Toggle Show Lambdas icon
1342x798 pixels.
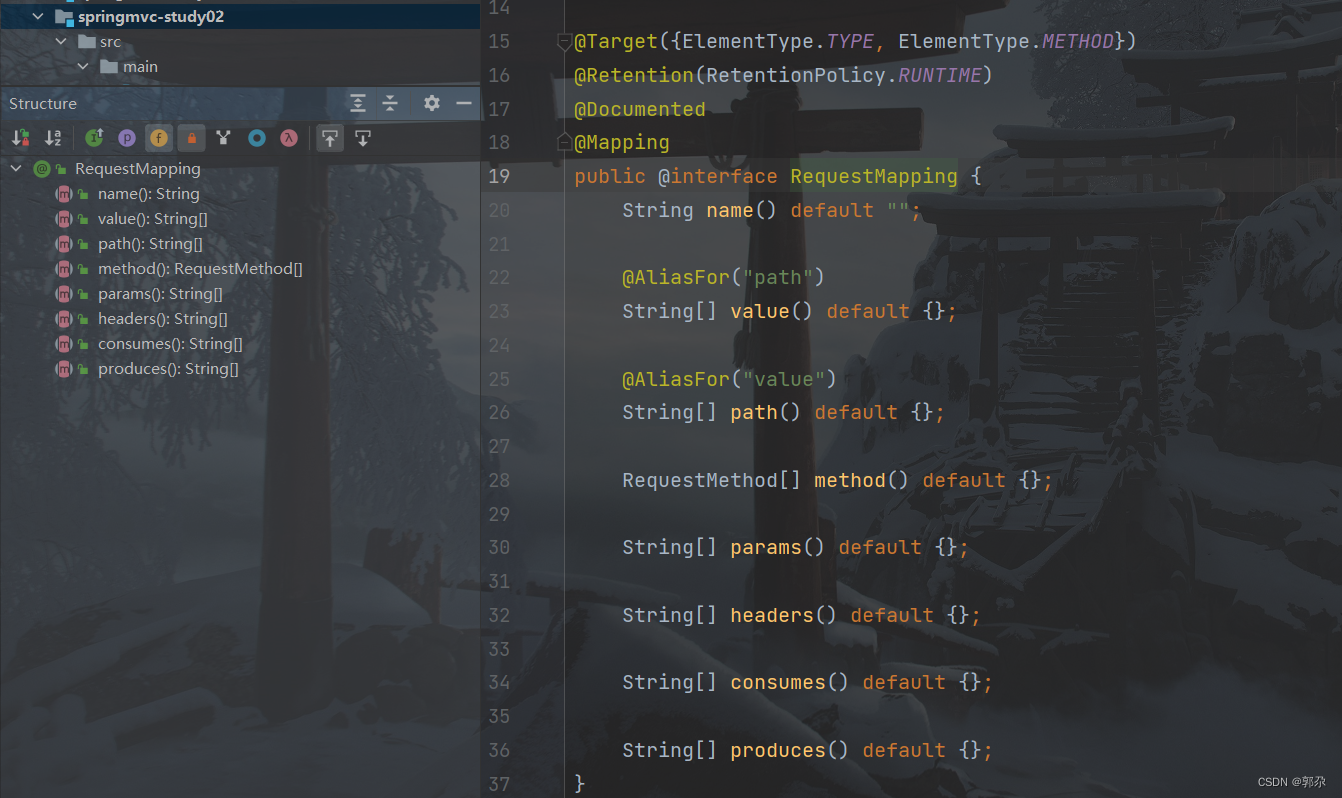tap(289, 138)
